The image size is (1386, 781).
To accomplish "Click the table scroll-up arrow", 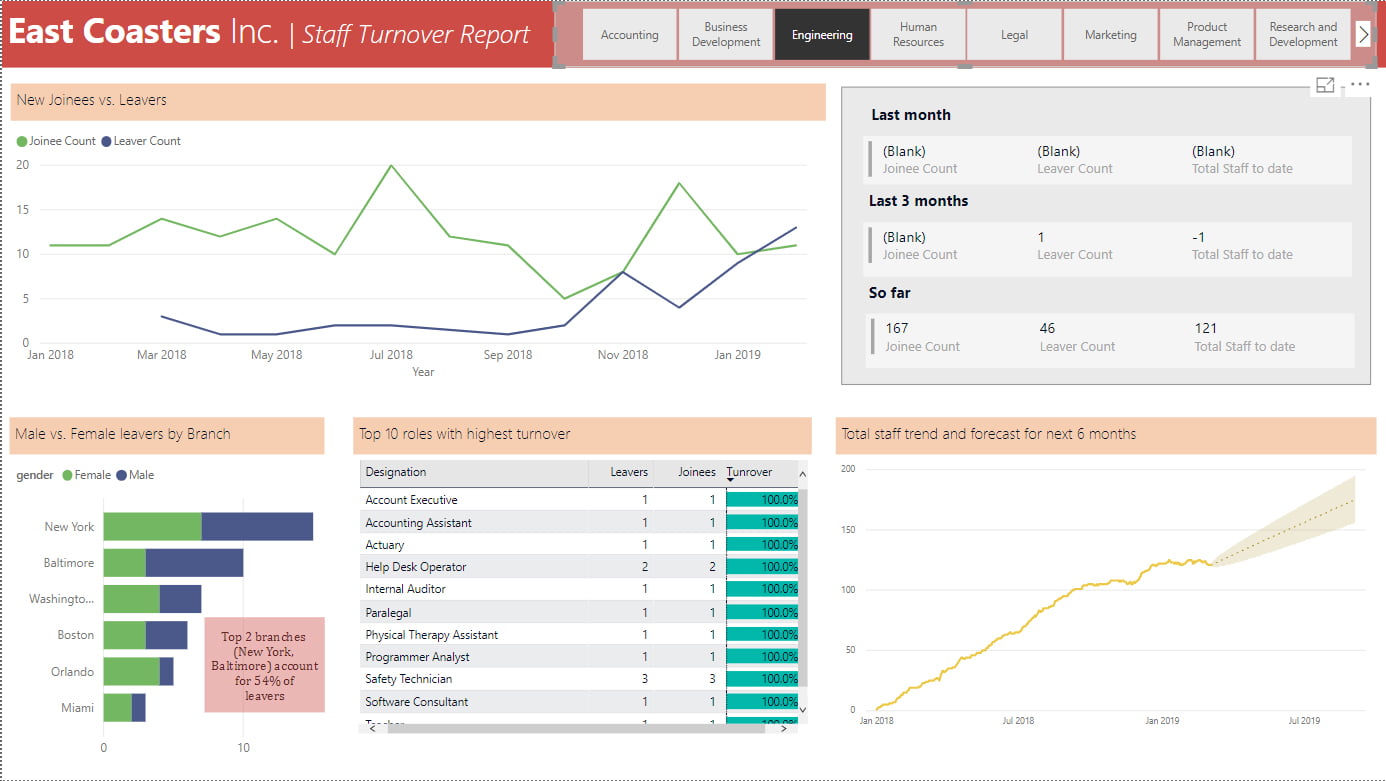I will (x=802, y=472).
